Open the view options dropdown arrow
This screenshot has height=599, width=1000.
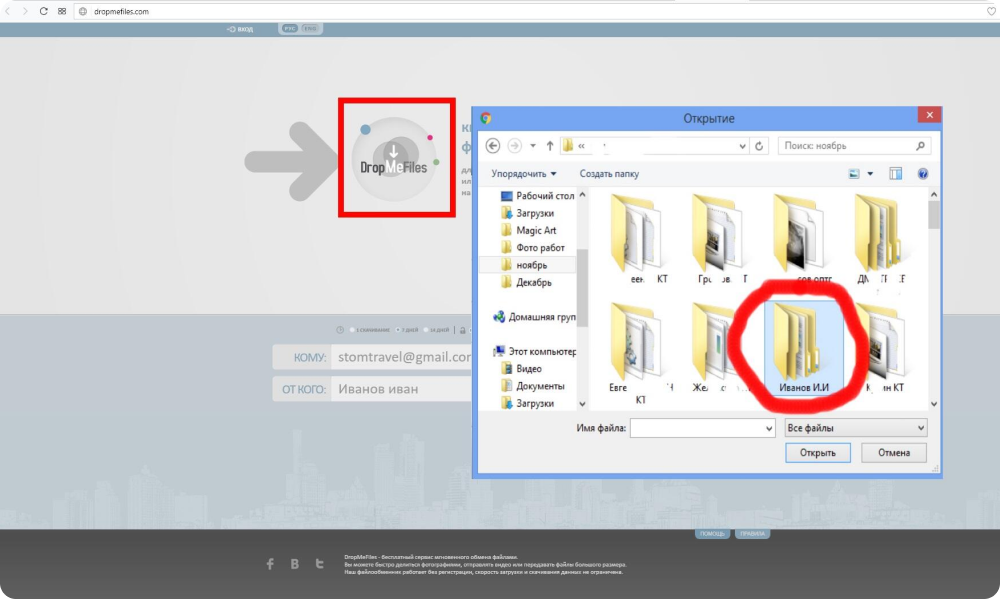pos(870,174)
